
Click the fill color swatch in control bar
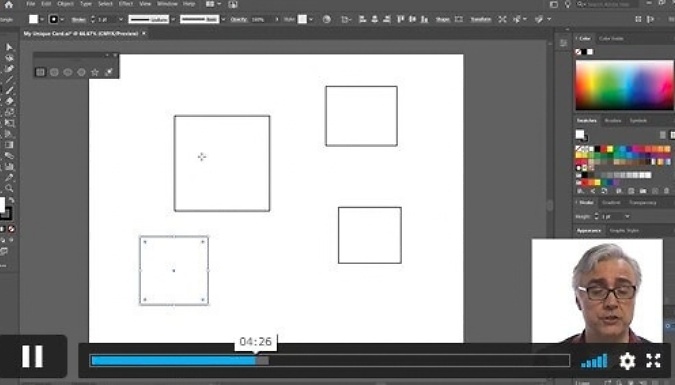(33, 19)
